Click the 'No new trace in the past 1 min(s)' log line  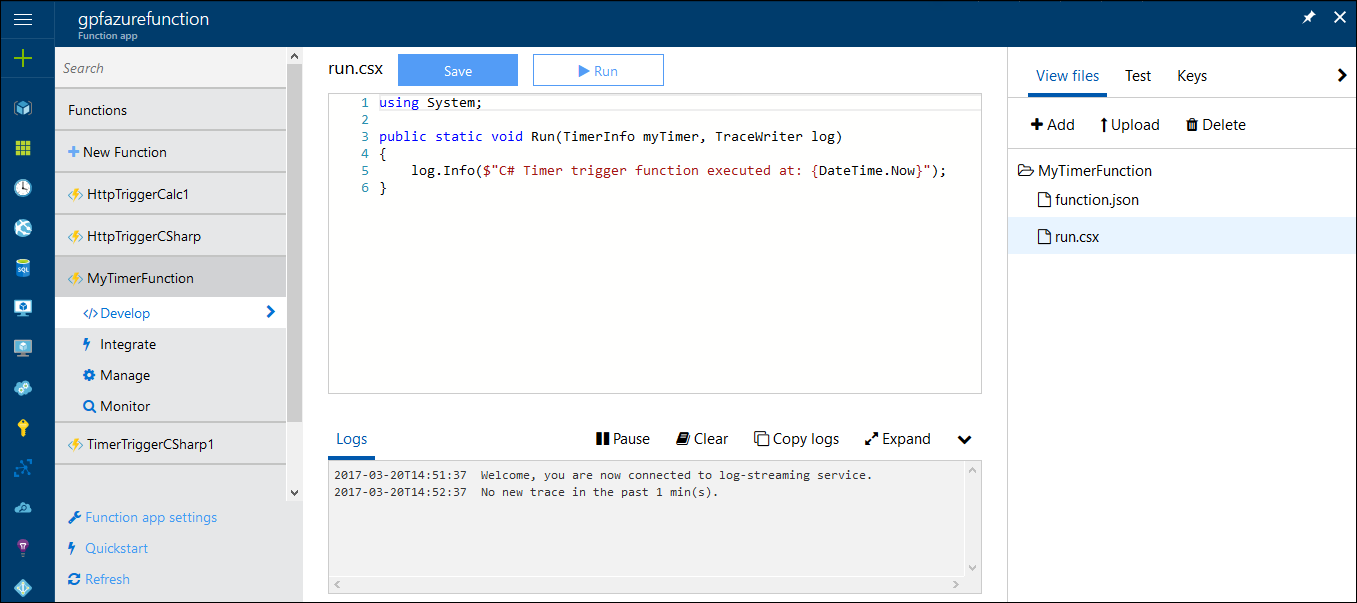tap(526, 492)
